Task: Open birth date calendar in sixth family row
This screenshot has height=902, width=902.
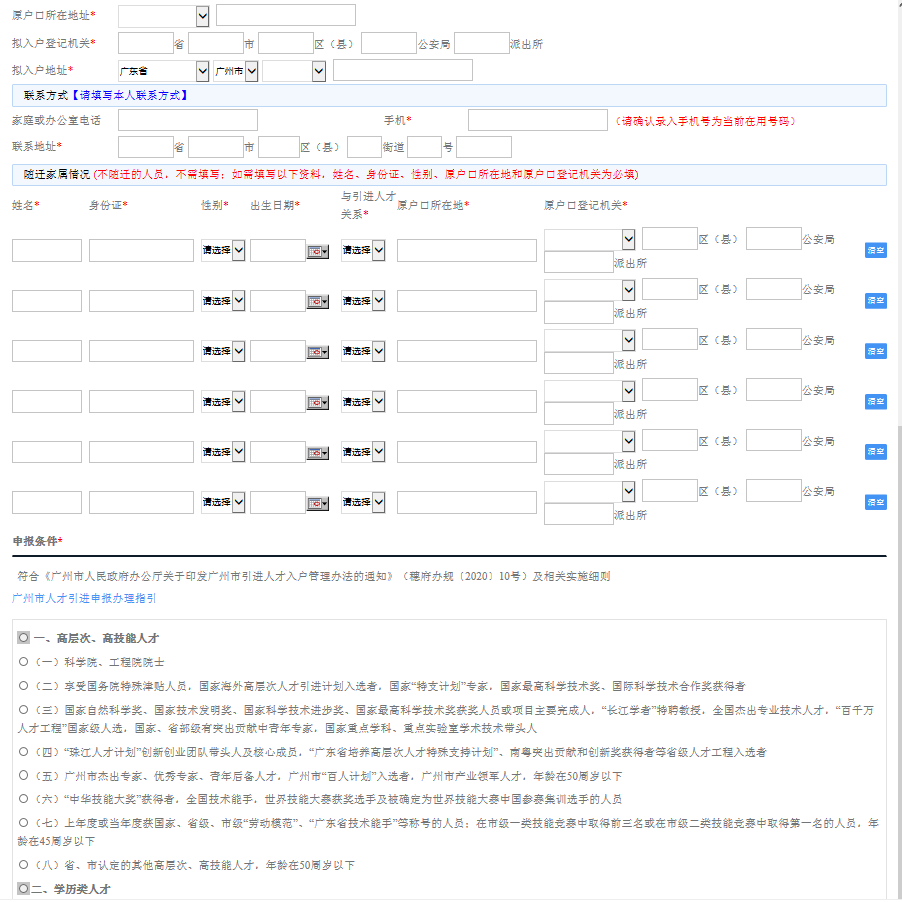Action: click(x=318, y=503)
